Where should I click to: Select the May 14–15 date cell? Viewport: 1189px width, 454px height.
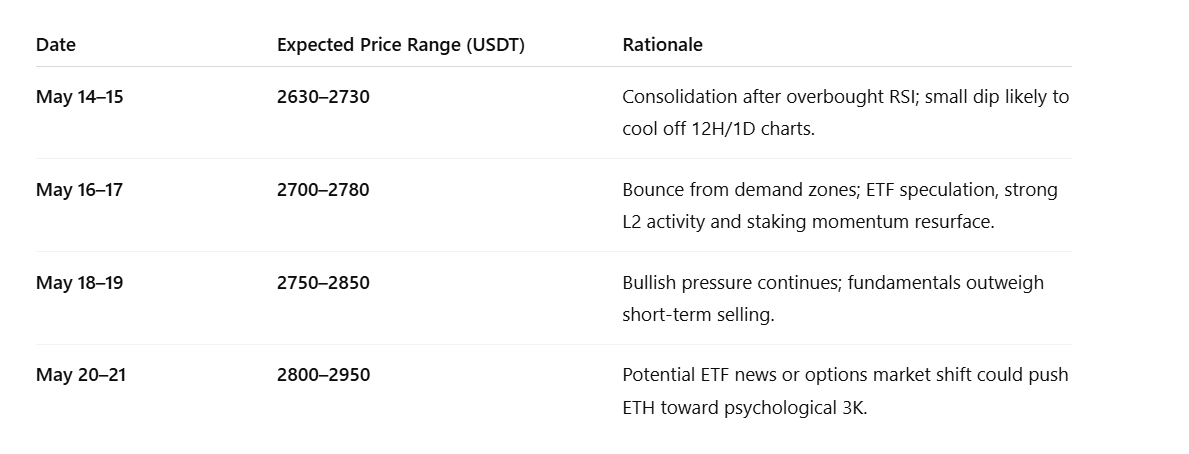pos(80,97)
